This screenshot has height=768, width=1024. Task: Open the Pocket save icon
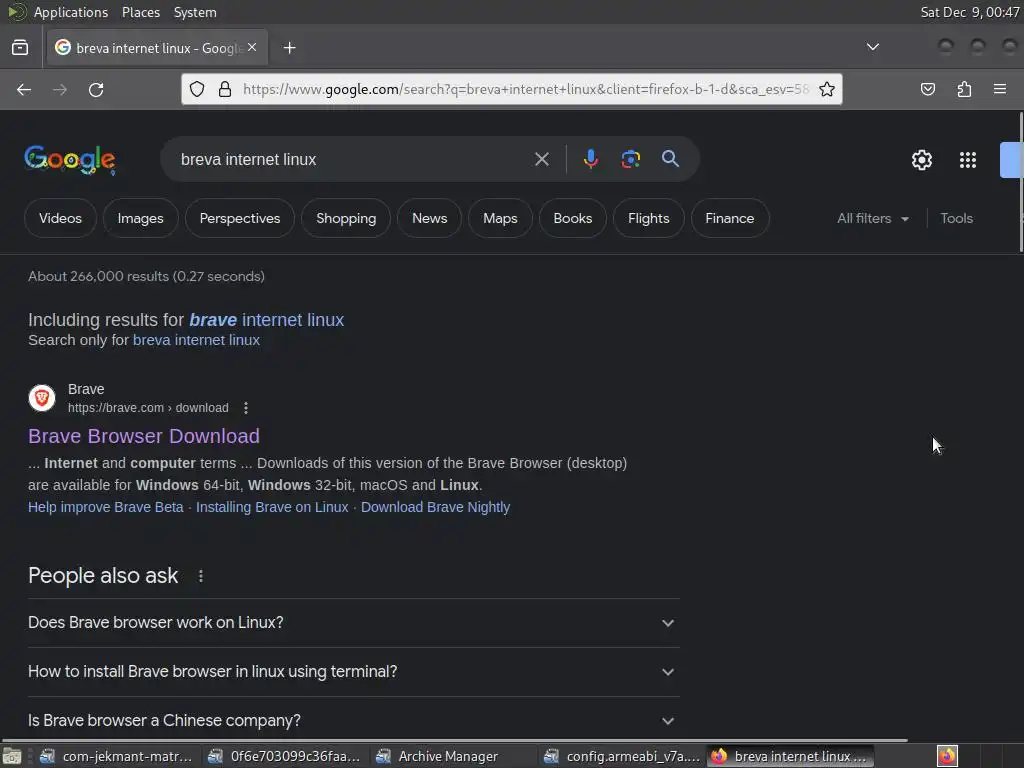tap(927, 89)
